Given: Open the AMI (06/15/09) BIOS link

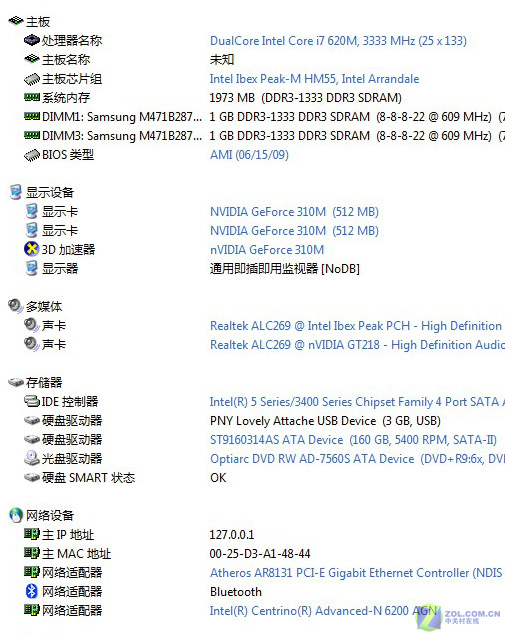Looking at the screenshot, I should pos(249,155).
